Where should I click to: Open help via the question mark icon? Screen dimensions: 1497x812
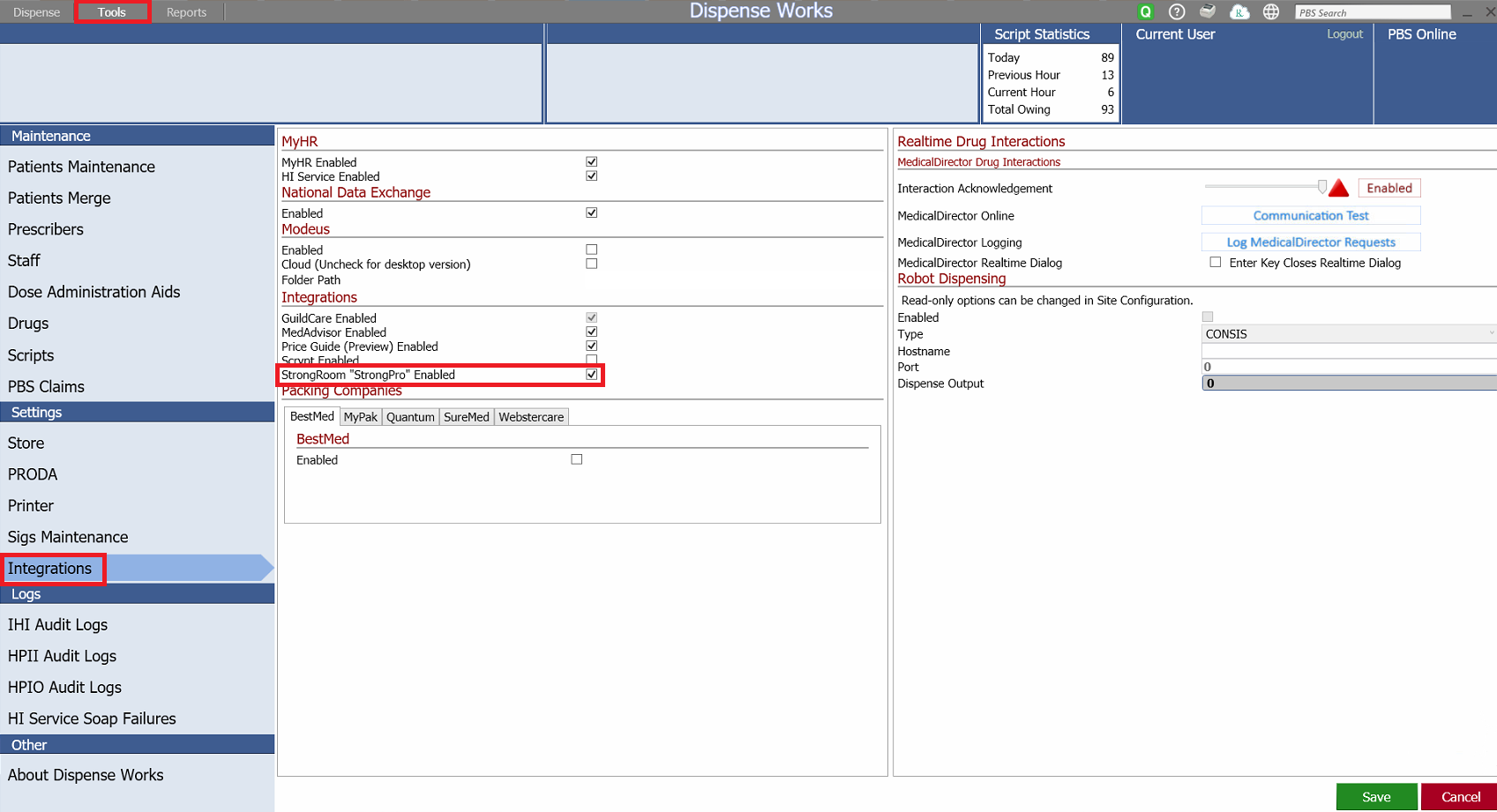pos(1176,11)
